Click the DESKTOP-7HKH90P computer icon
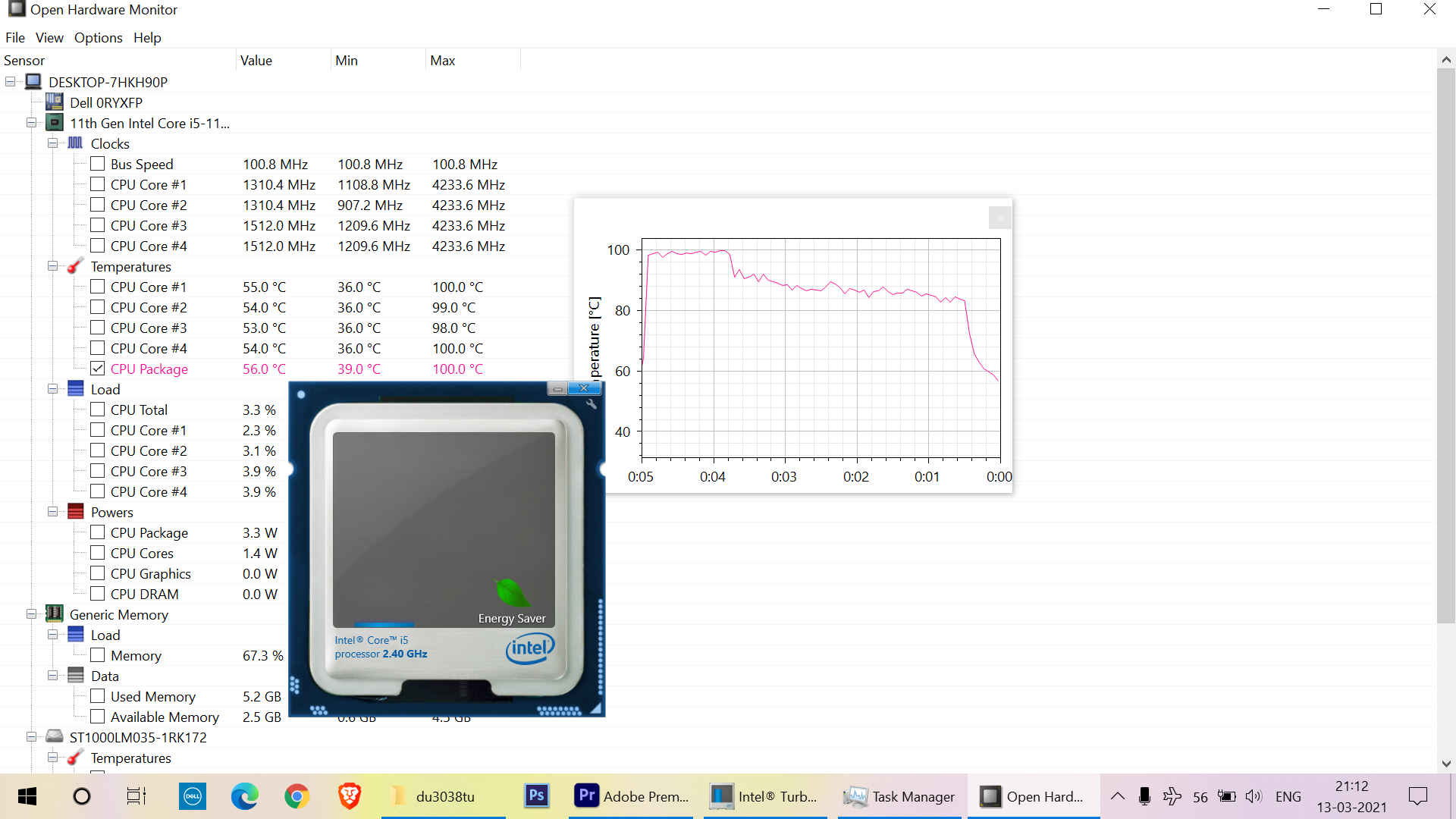1456x819 pixels. (x=33, y=81)
